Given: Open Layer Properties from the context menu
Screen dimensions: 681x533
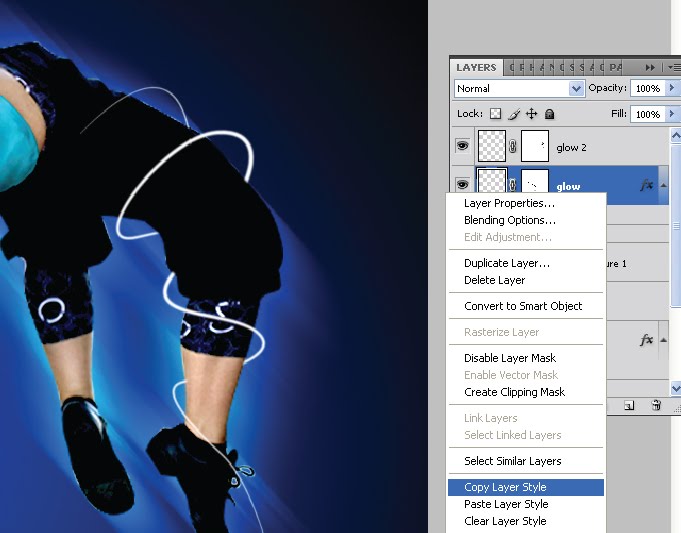Looking at the screenshot, I should point(526,203).
